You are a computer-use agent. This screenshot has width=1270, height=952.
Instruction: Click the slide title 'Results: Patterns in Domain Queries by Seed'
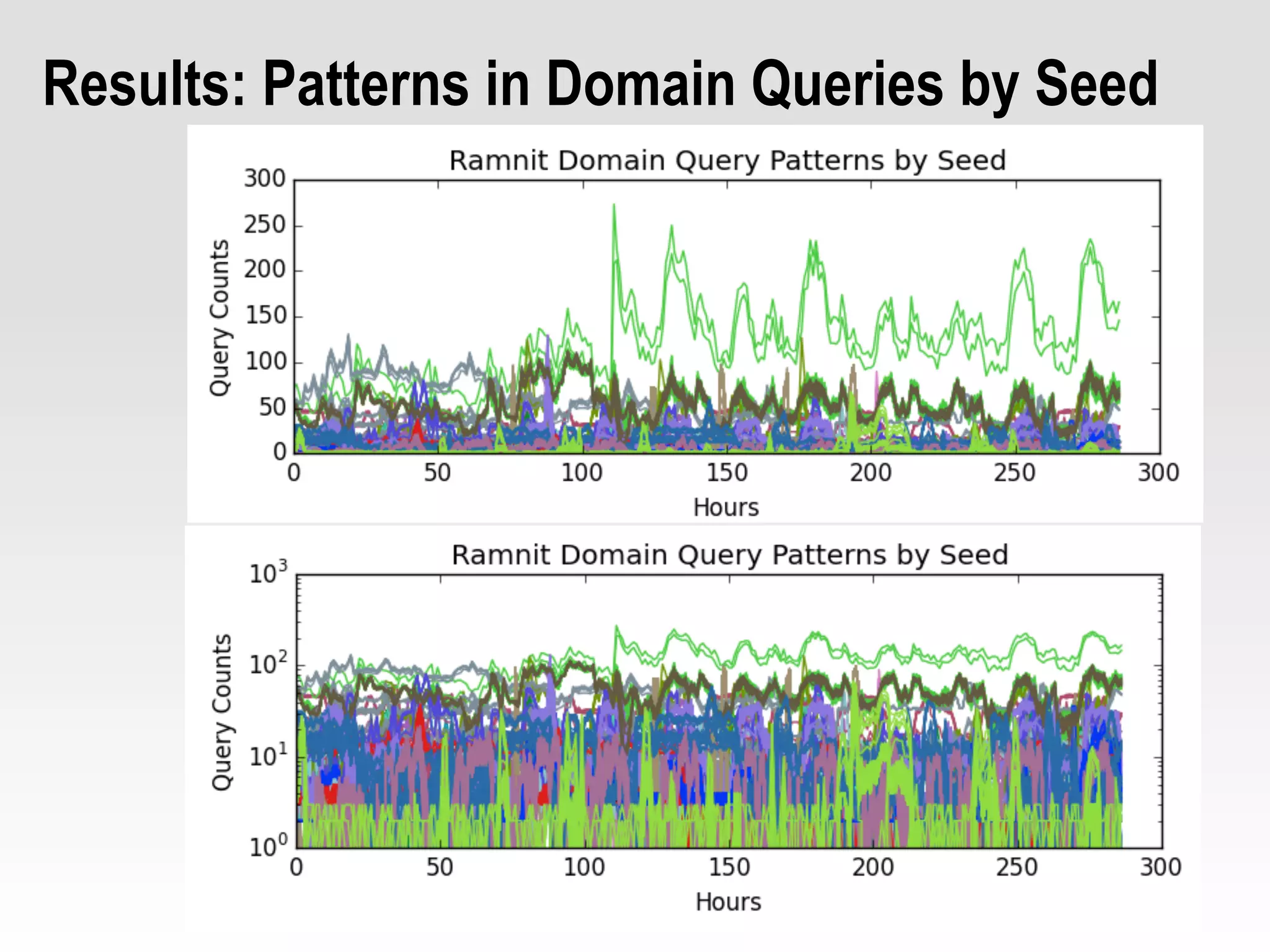(600, 84)
